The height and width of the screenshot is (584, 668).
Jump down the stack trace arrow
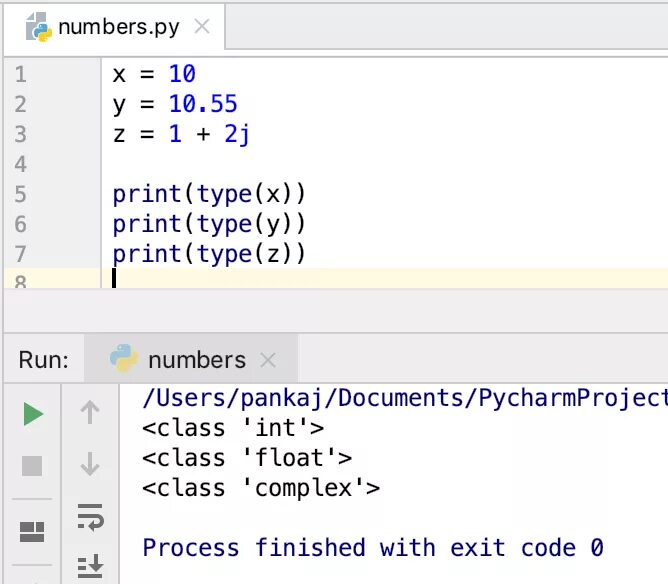click(90, 464)
